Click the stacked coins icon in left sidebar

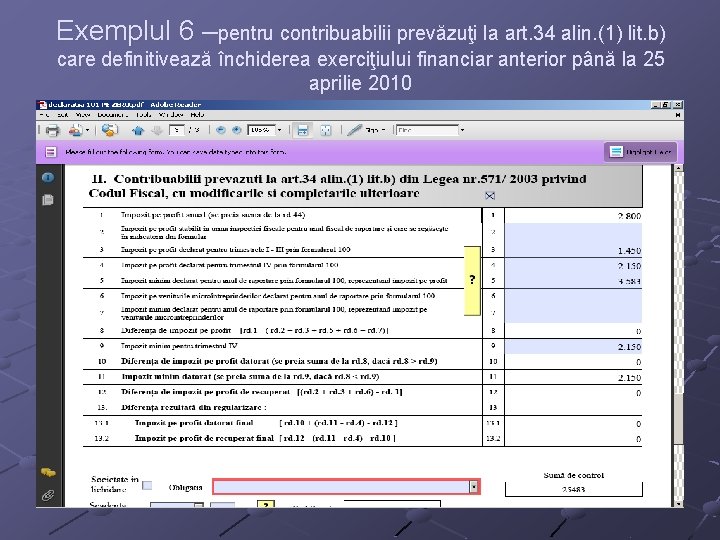[48, 472]
